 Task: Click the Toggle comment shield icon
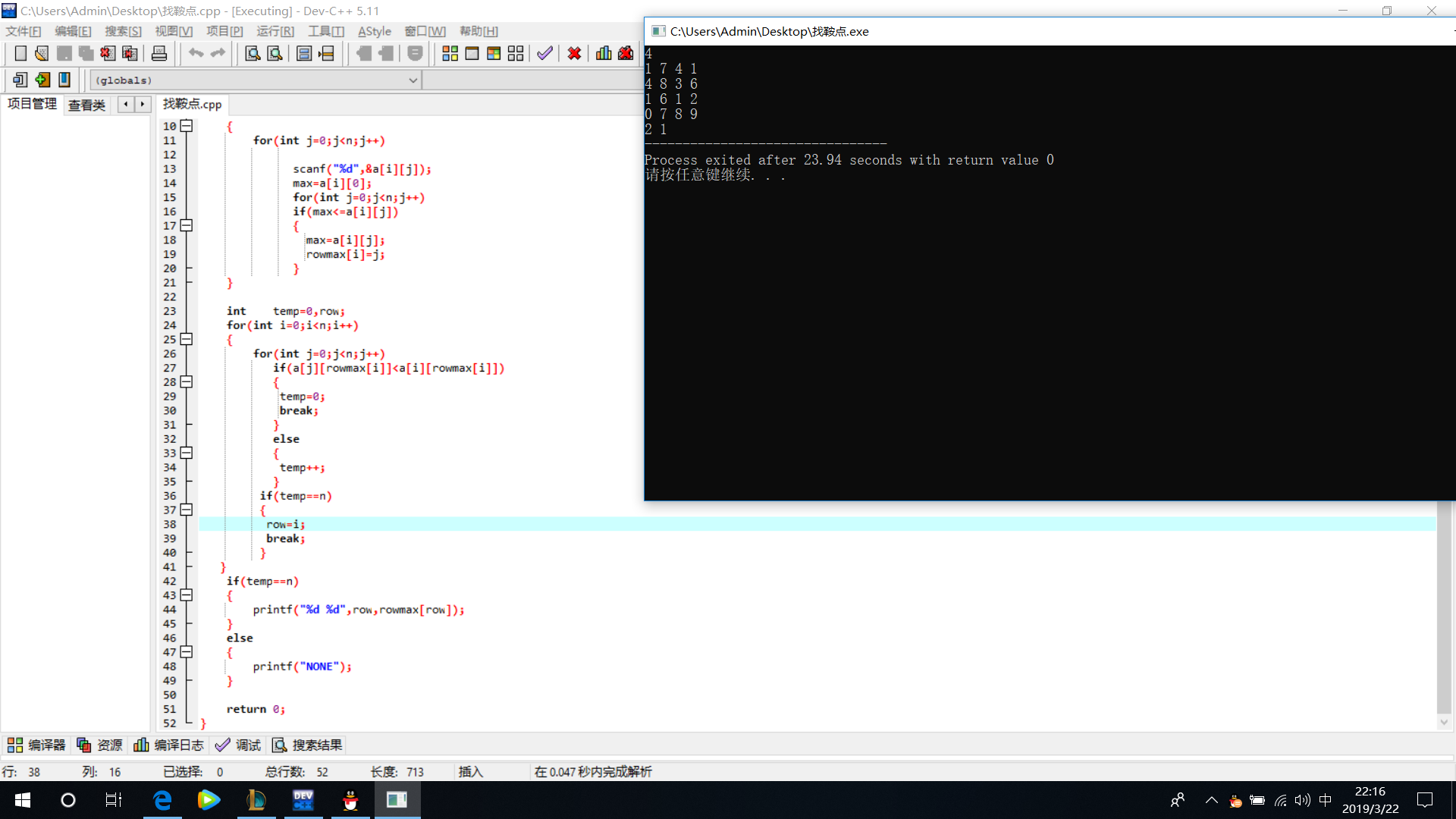(x=415, y=53)
